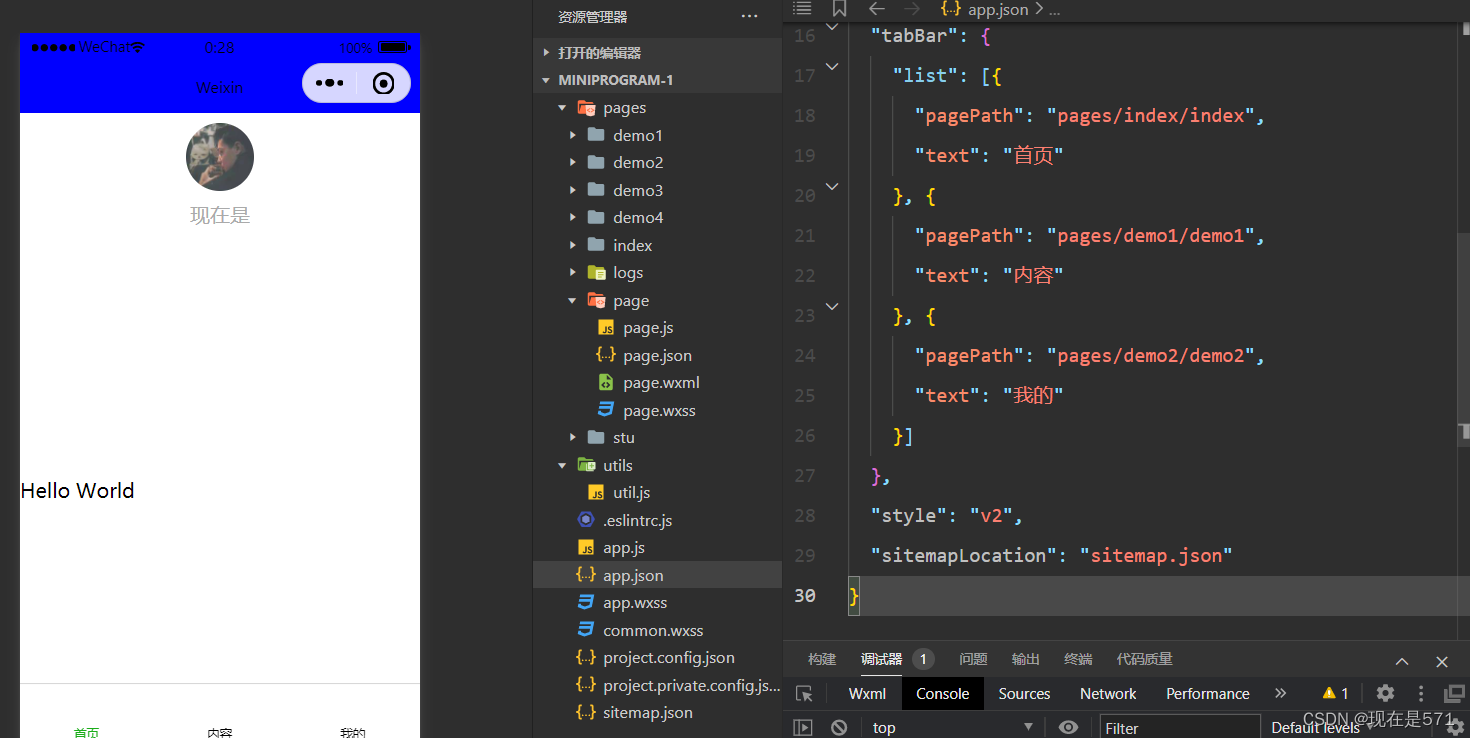Show the console sidebar panel icon

(803, 727)
